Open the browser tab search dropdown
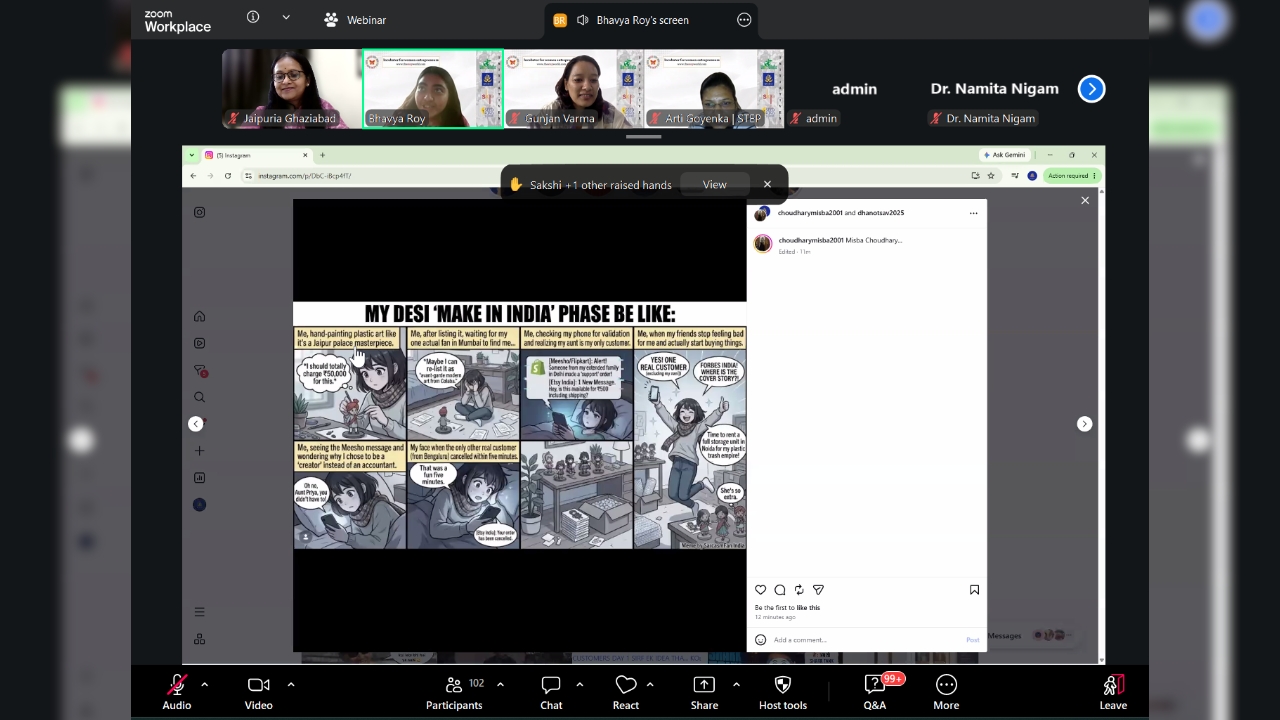The image size is (1280, 720). (193, 155)
